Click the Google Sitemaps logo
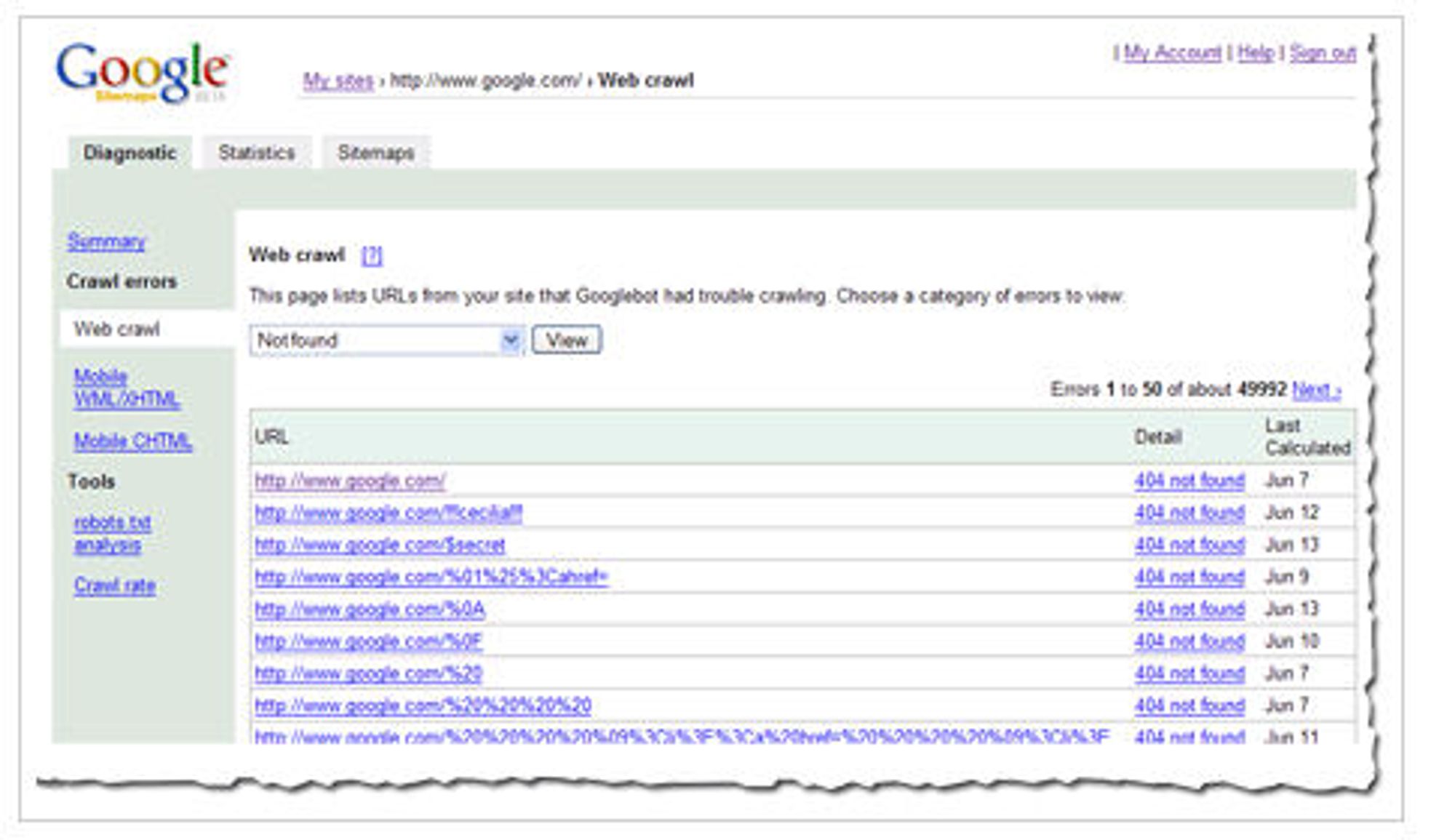This screenshot has height=840, width=1455. 143,73
